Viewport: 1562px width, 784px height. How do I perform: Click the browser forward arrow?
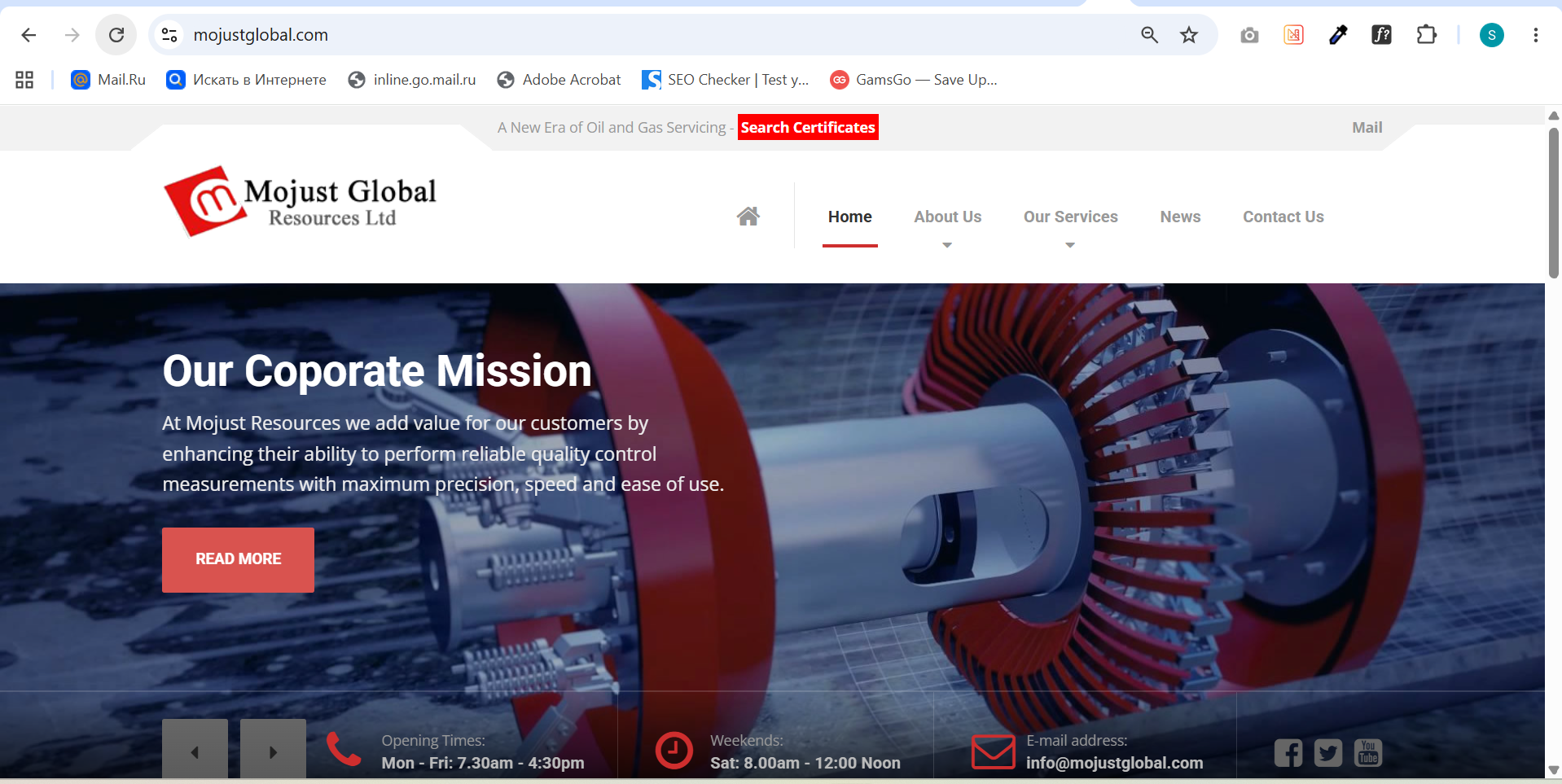point(72,35)
